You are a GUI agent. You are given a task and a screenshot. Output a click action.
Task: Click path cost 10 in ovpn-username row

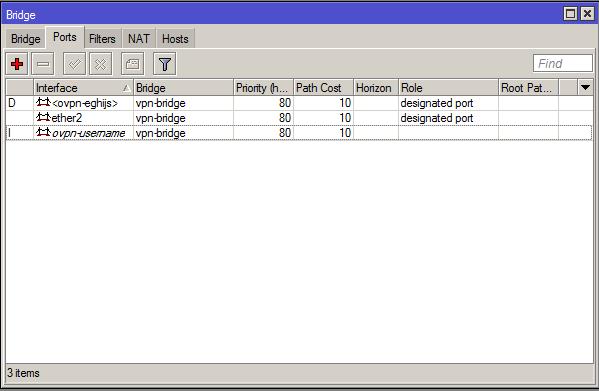(345, 132)
